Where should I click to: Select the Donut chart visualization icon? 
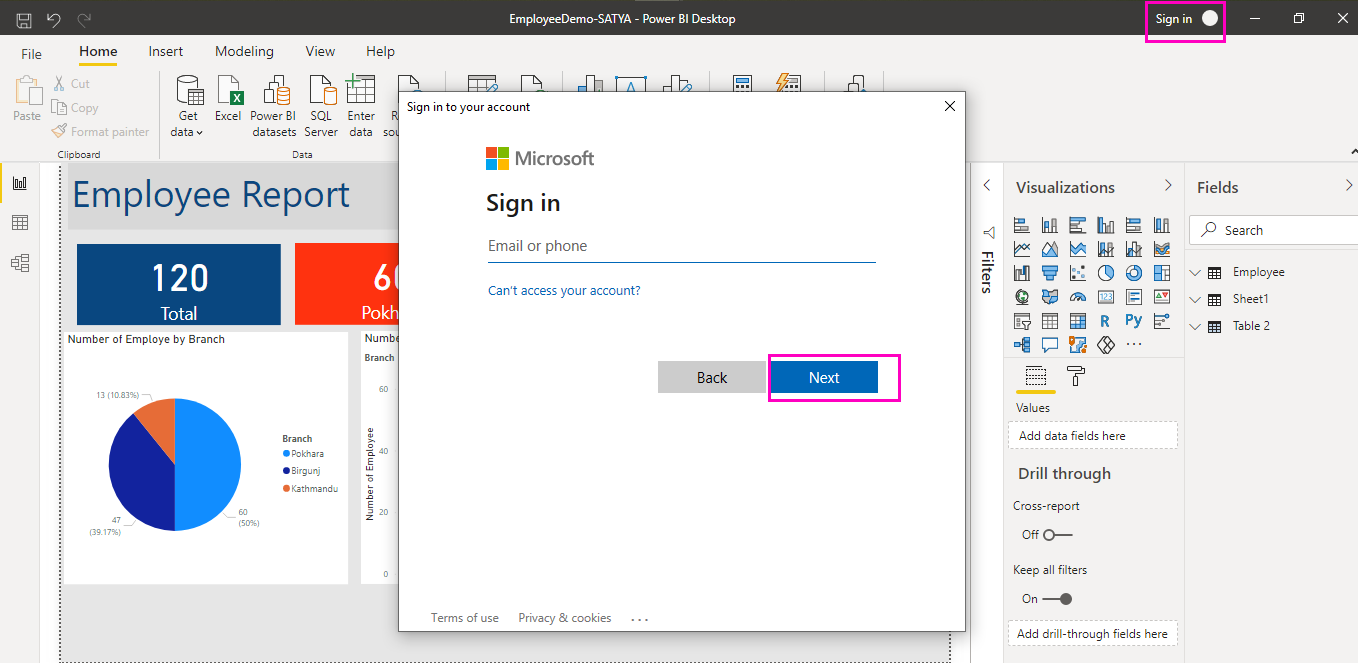1132,272
